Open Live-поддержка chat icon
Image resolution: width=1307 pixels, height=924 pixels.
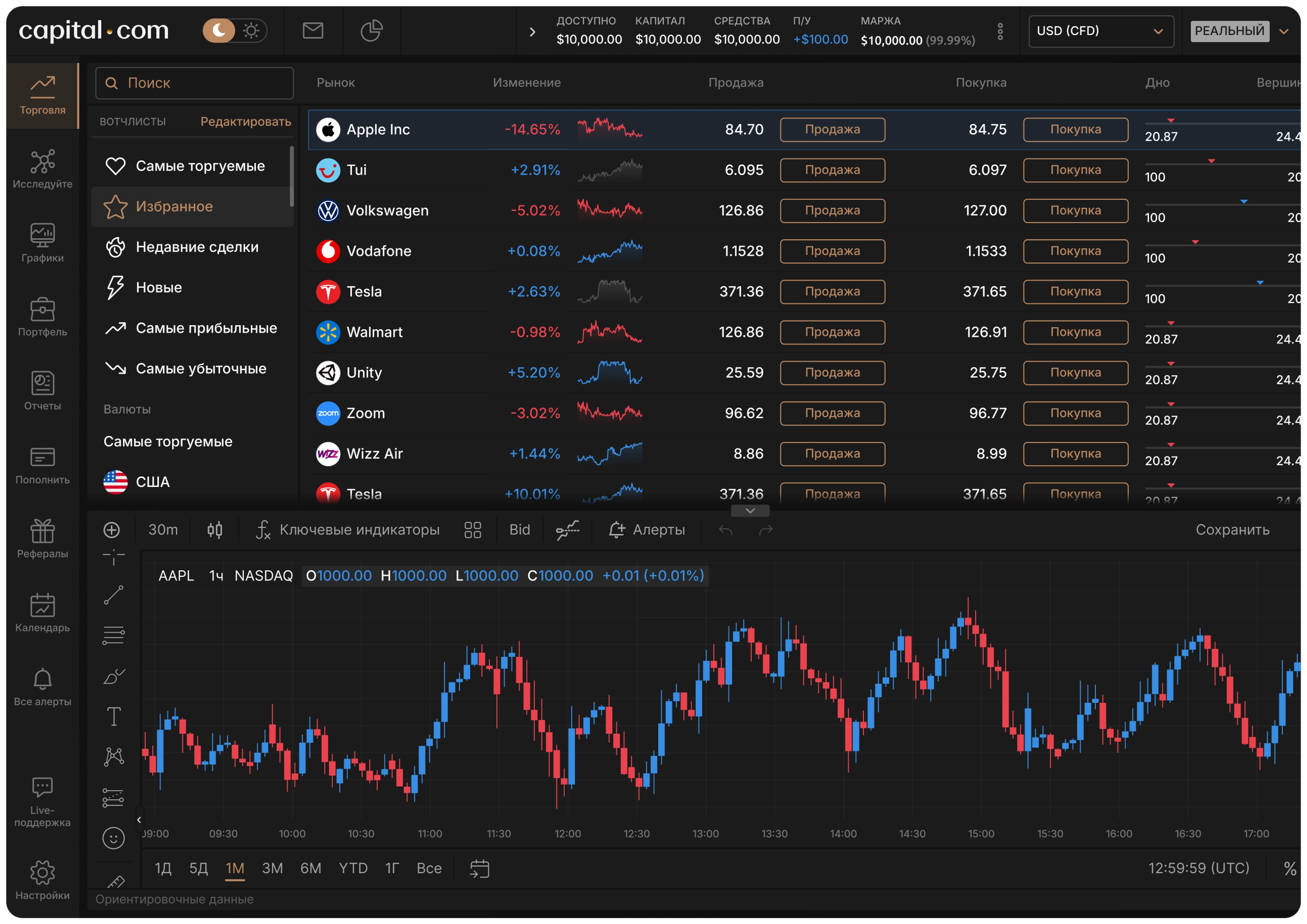coord(43,802)
